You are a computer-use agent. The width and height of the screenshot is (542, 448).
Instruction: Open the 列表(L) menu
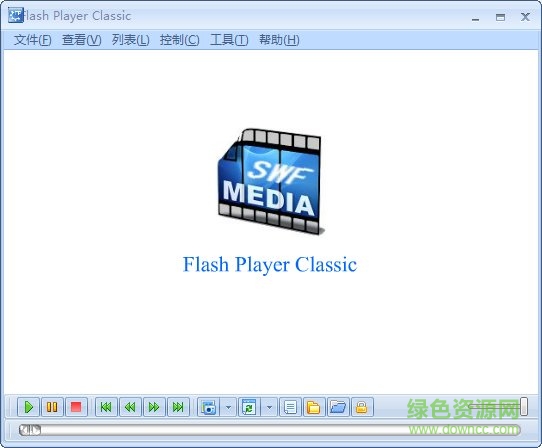[131, 40]
